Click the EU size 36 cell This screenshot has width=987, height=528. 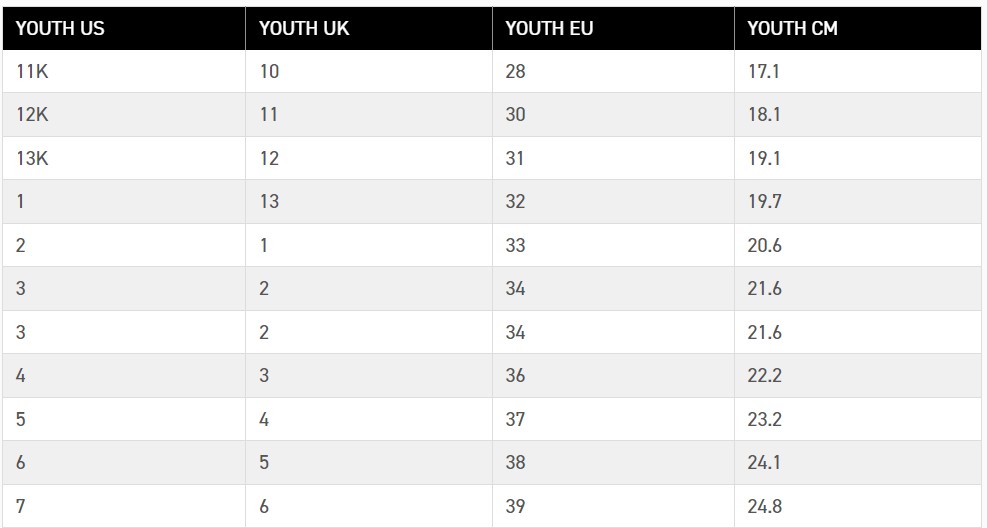(613, 376)
